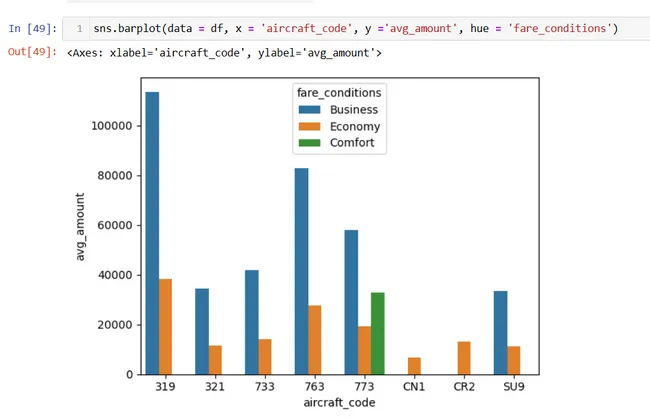
Task: Click the In [49] prompt label
Action: tap(32, 29)
